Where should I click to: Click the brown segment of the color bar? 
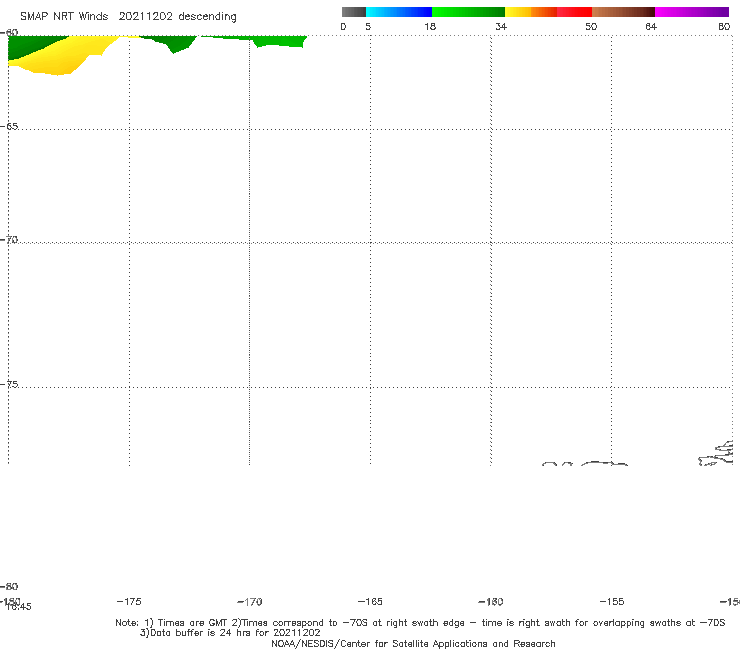[x=623, y=12]
